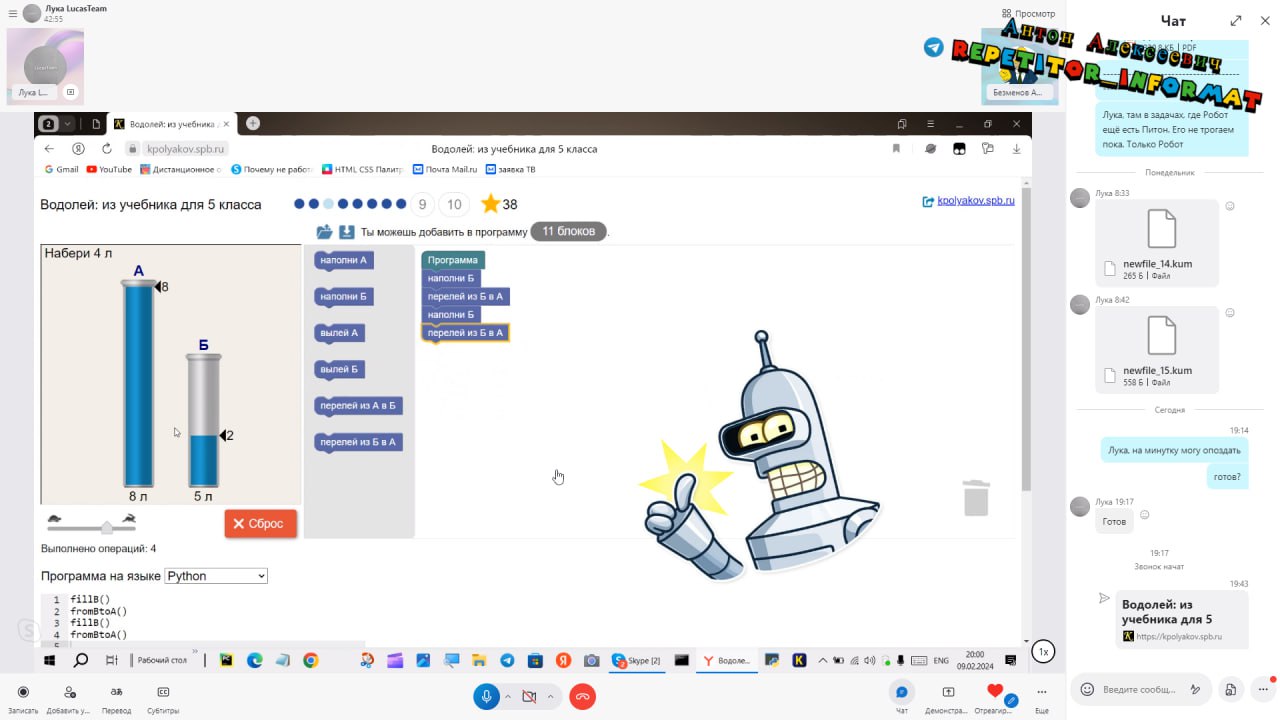The image size is (1280, 720).
Task: Select the вылей А block
Action: pyautogui.click(x=339, y=333)
